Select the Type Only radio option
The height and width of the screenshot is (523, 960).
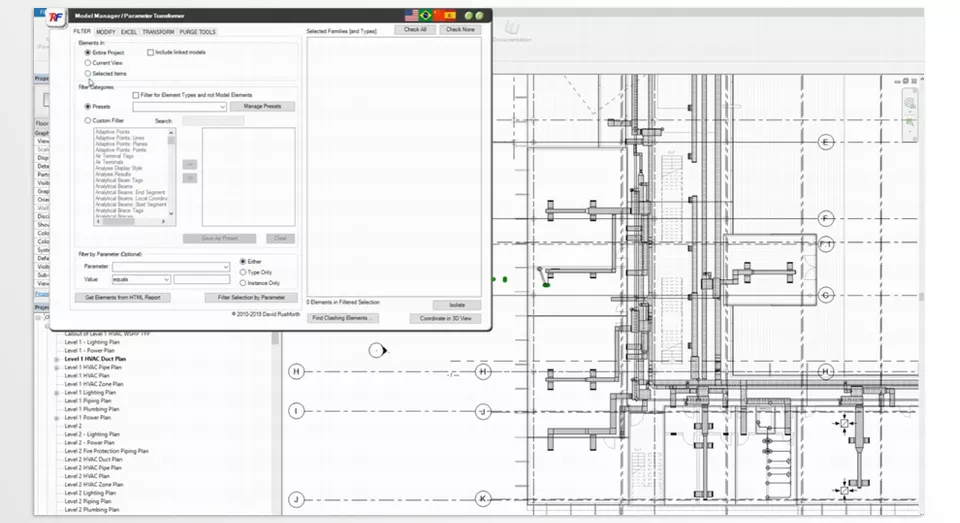pyautogui.click(x=243, y=273)
